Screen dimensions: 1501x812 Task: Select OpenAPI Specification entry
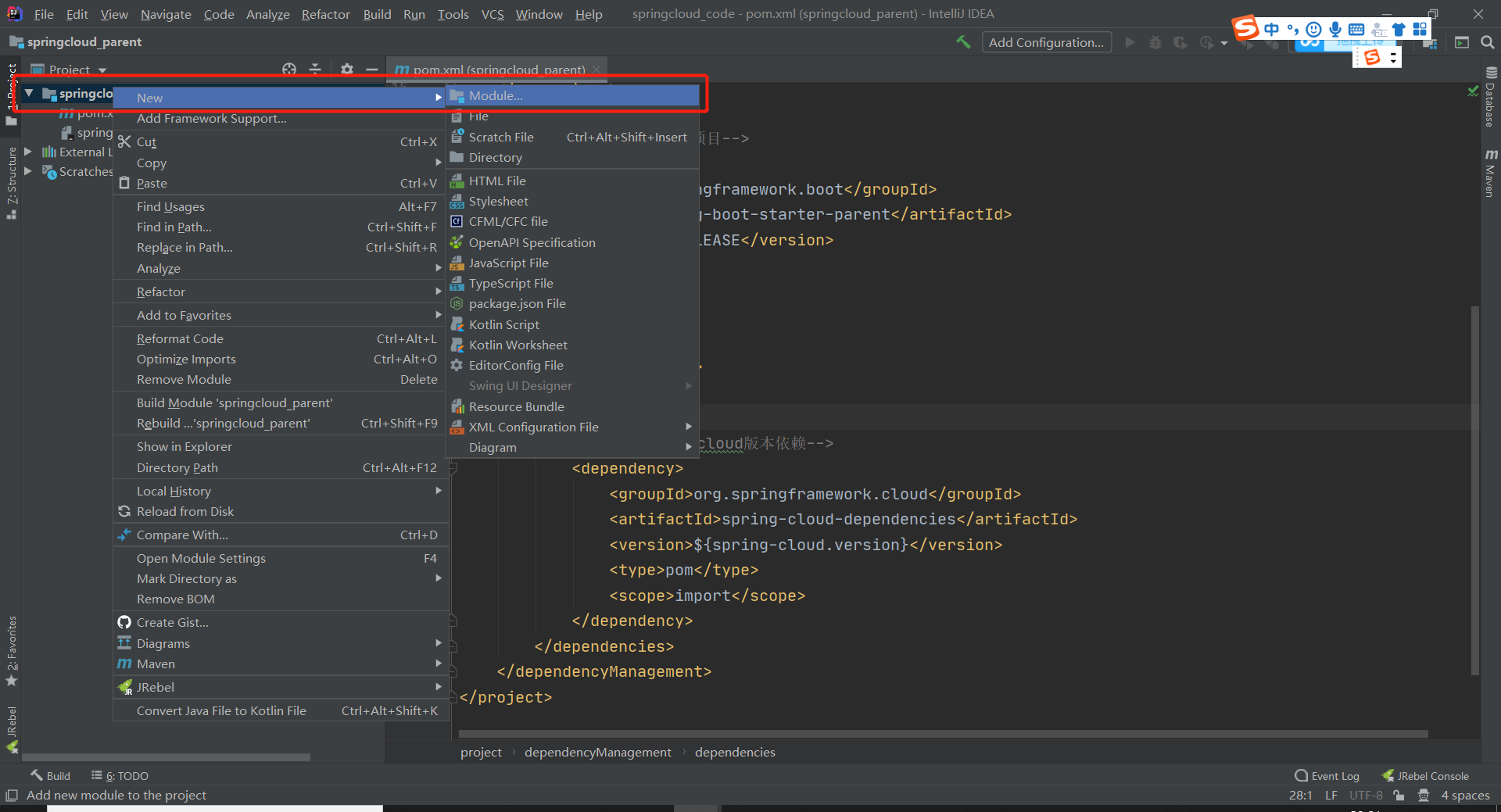point(572,242)
